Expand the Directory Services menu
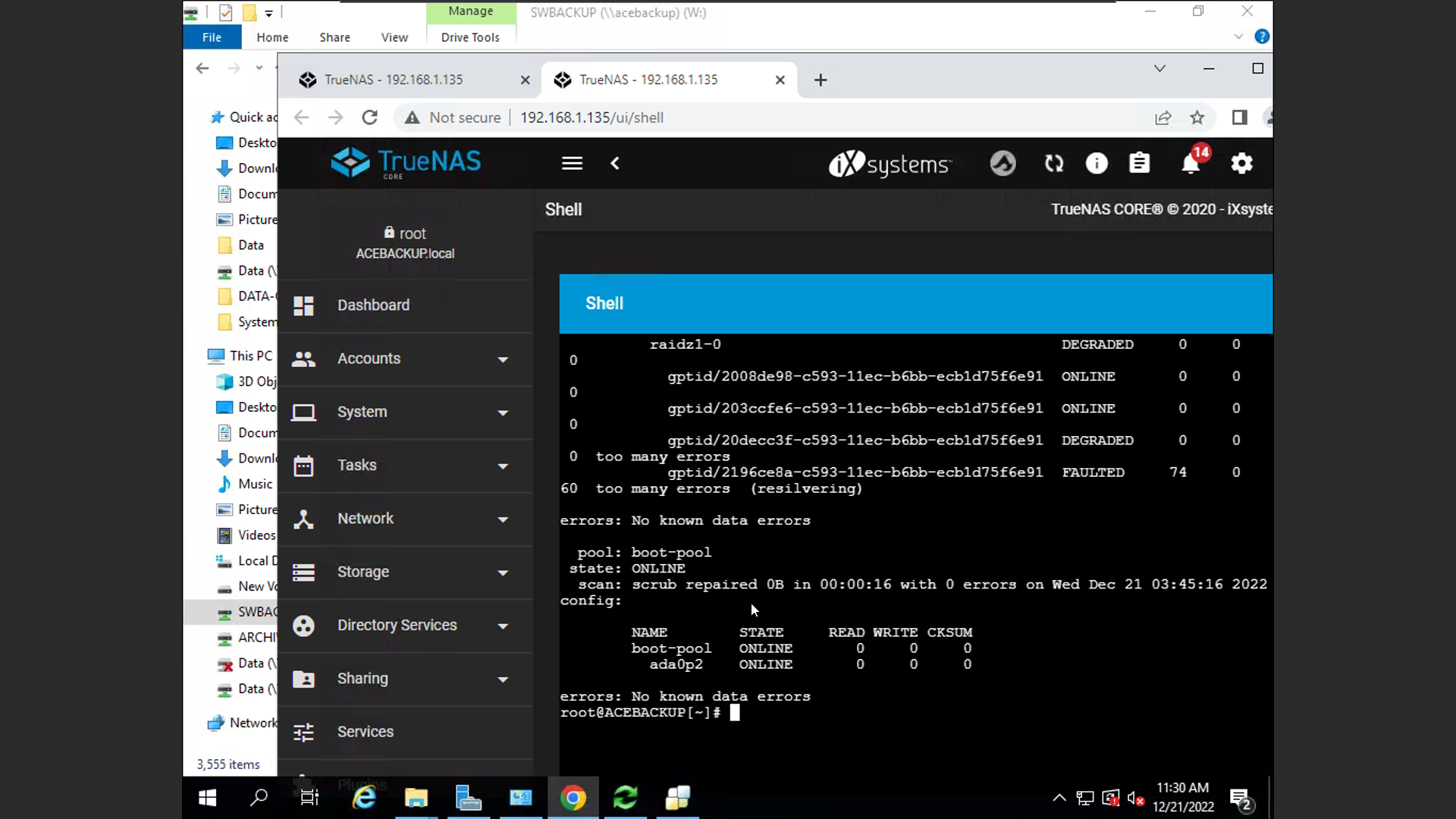The width and height of the screenshot is (1456, 819). (x=405, y=625)
